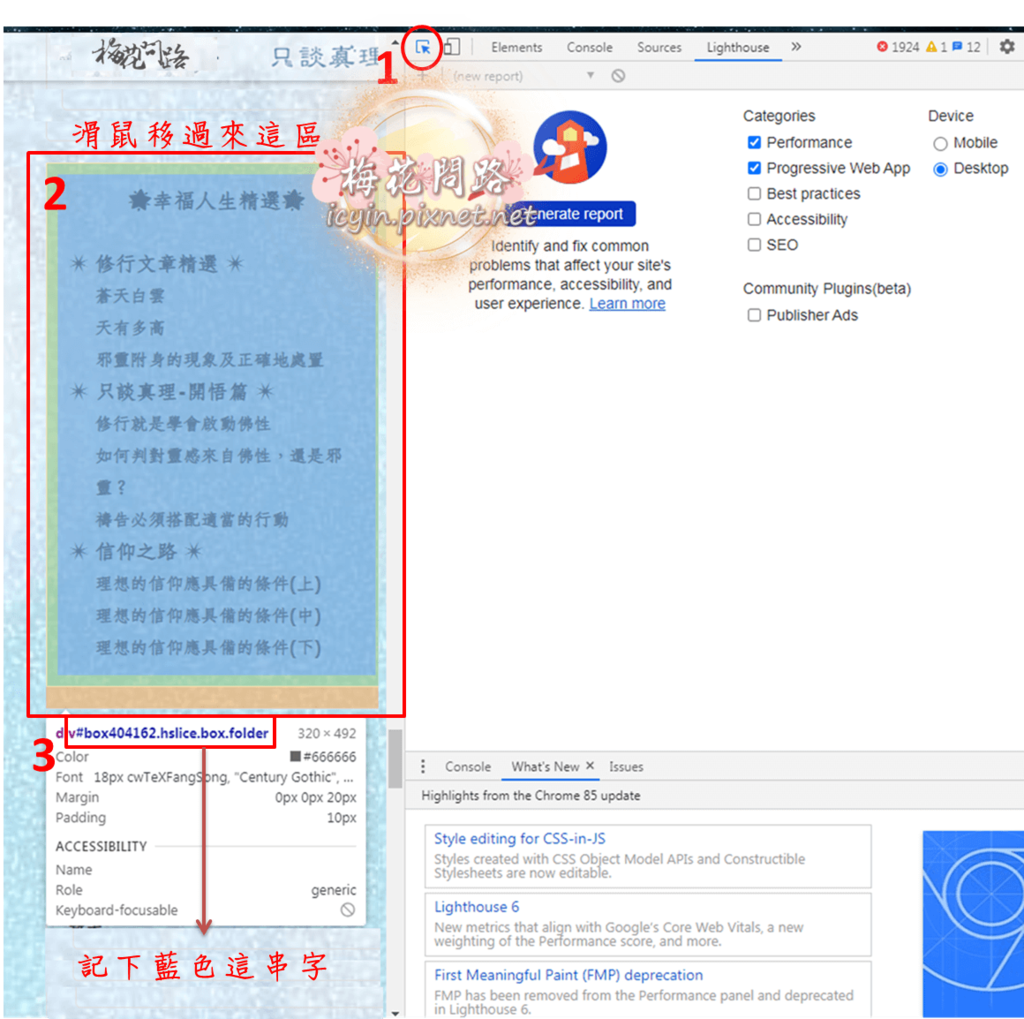
Task: Click Highlights from the Chrome 85 update
Action: (530, 796)
